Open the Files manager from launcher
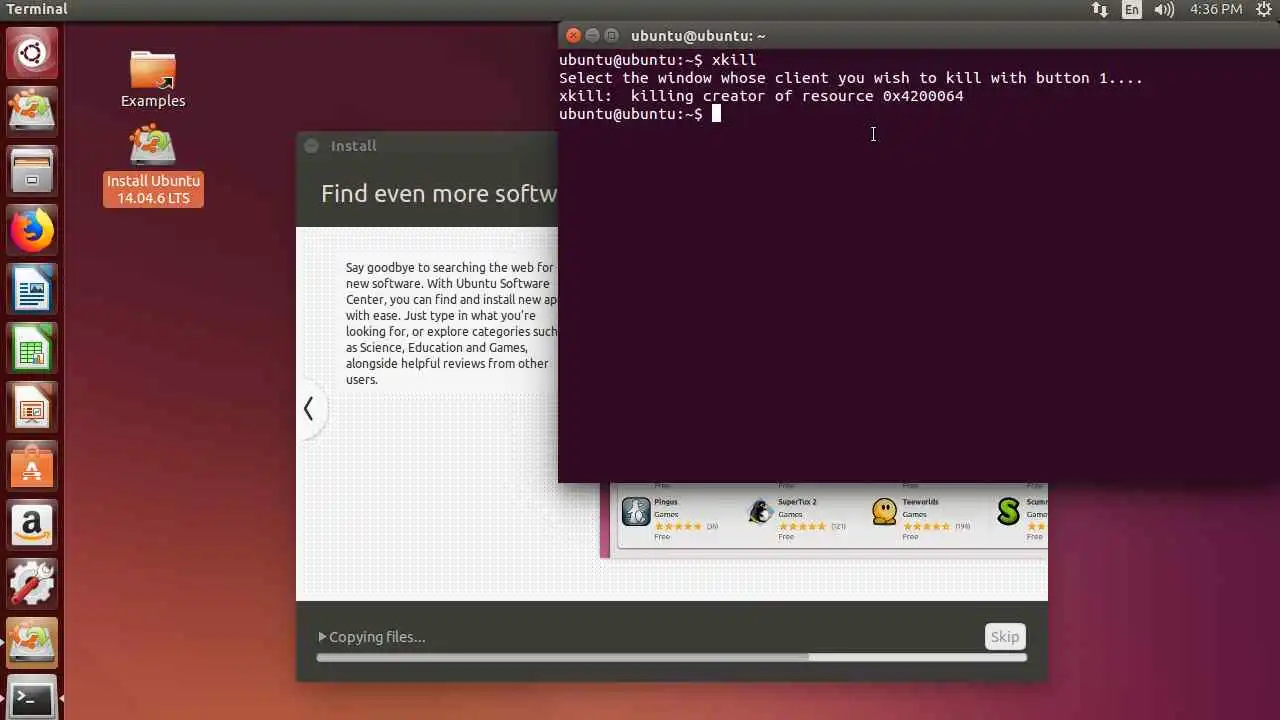 [32, 169]
